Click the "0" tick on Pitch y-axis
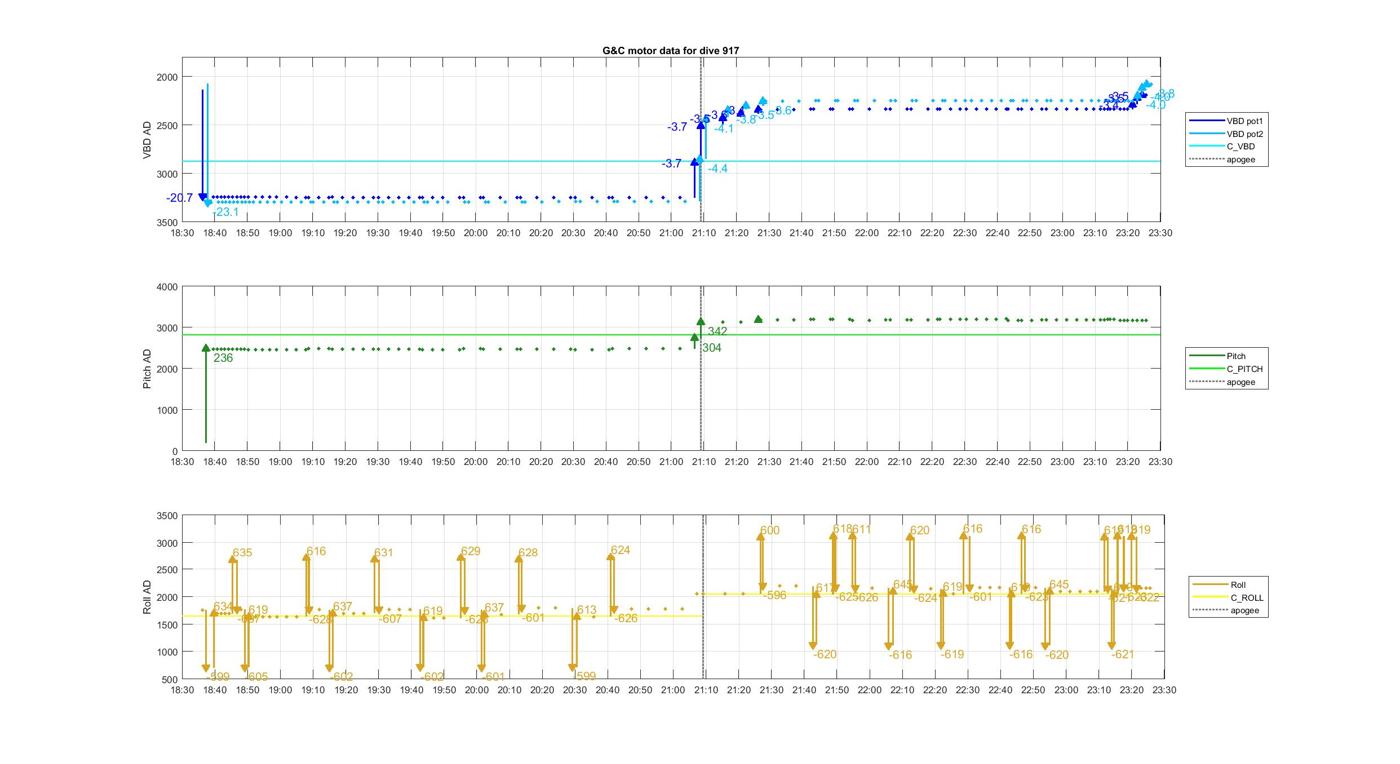Image resolution: width=1400 pixels, height=764 pixels. click(175, 452)
